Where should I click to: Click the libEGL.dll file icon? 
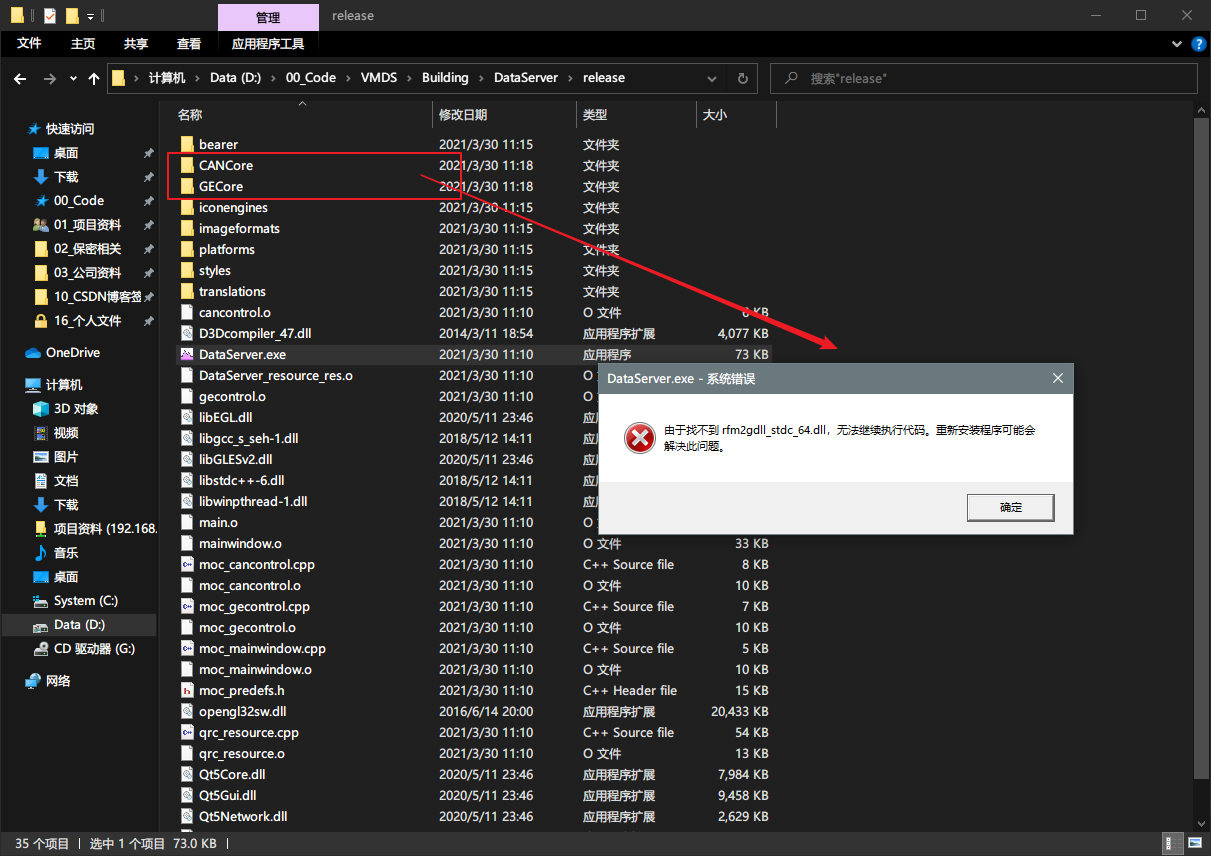[187, 417]
